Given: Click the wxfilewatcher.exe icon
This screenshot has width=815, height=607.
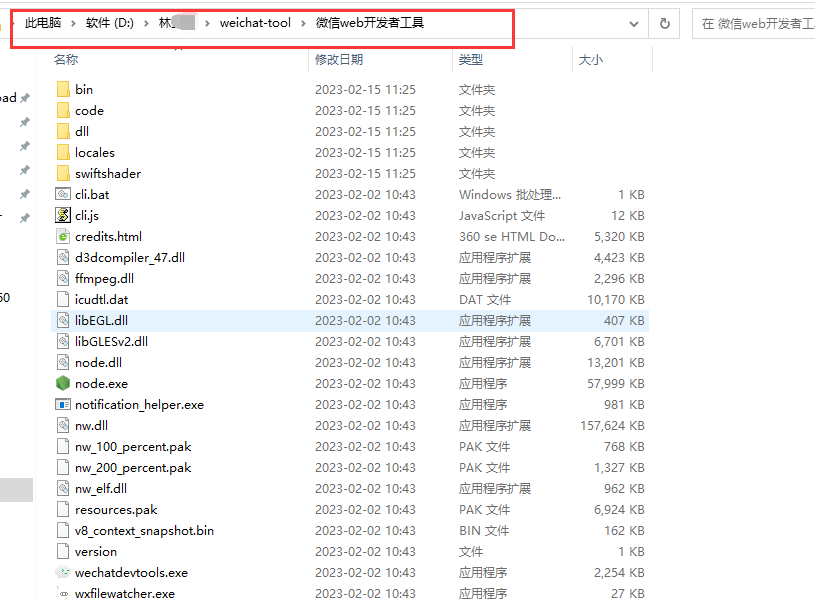Looking at the screenshot, I should click(x=63, y=593).
